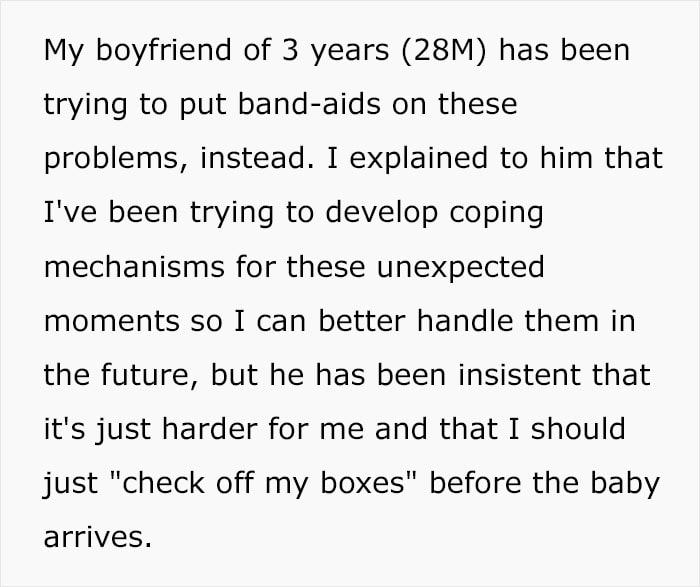Screen dimensions: 700x587
Task: Click the text "(28M)"
Action: coord(443,50)
